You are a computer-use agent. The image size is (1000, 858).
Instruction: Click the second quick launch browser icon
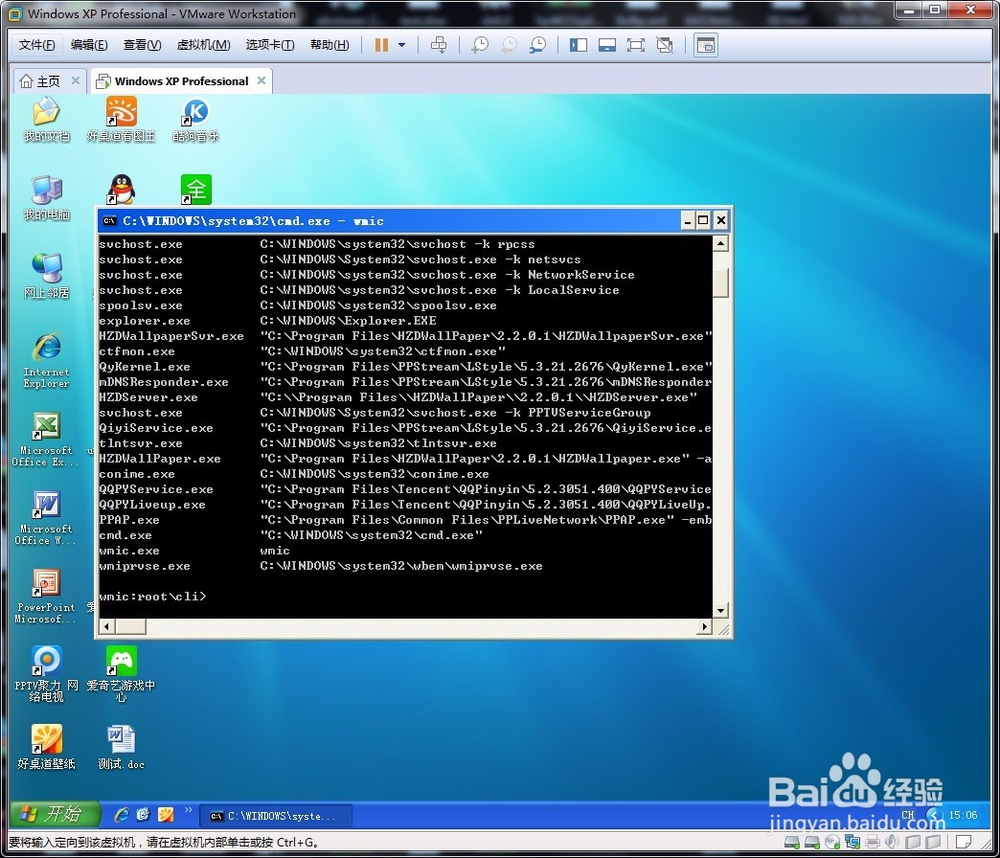[143, 815]
